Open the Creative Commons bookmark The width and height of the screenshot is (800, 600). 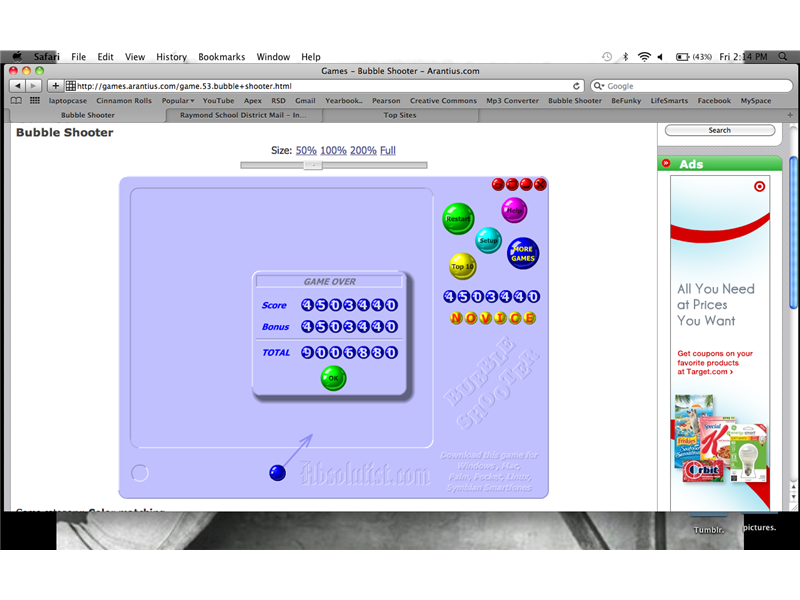(443, 101)
